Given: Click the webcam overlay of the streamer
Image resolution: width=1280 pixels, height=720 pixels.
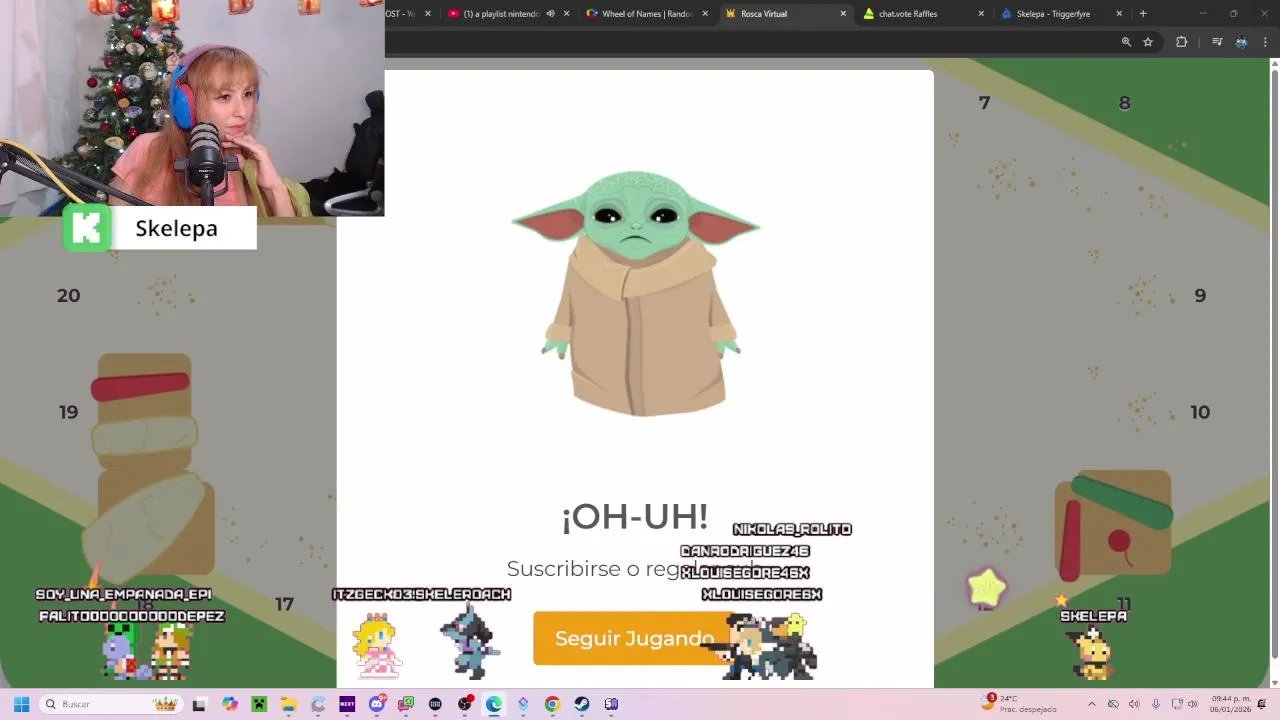Looking at the screenshot, I should point(192,107).
